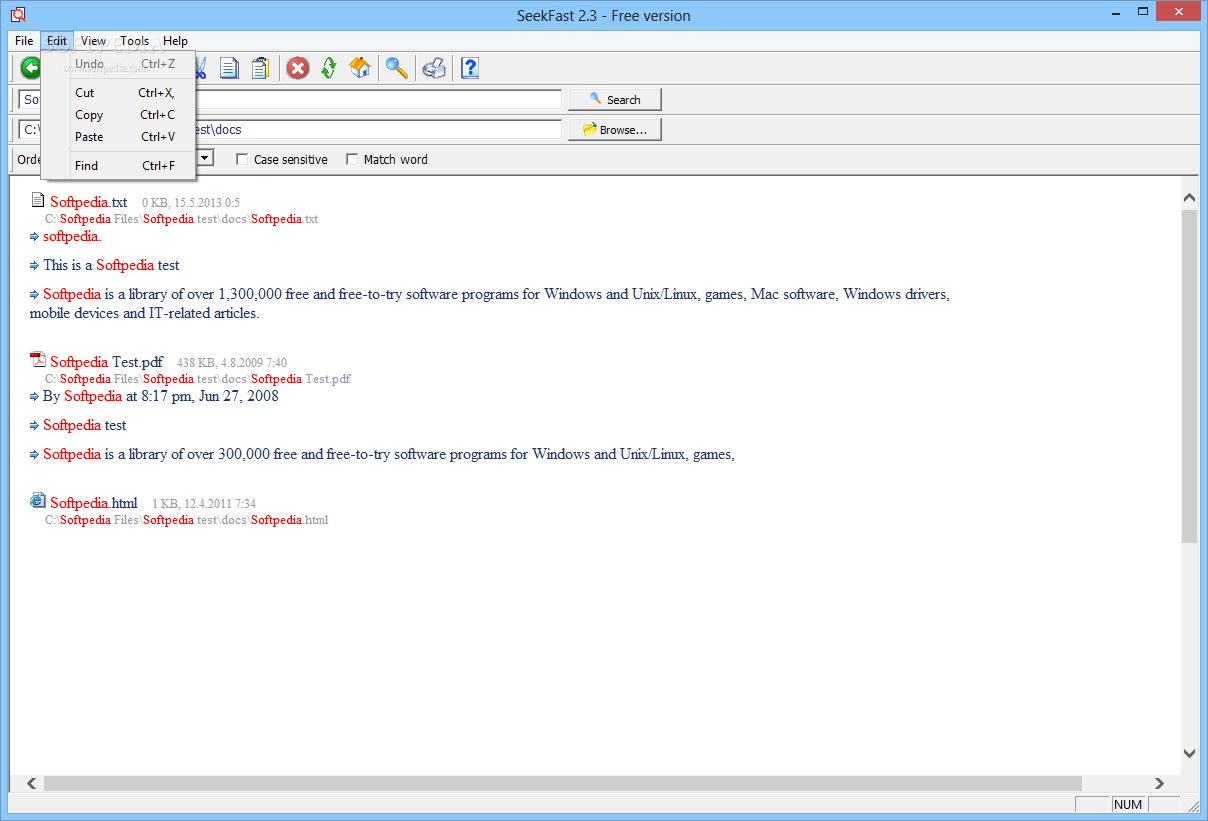Click the green Back arrow toolbar icon

tap(30, 68)
